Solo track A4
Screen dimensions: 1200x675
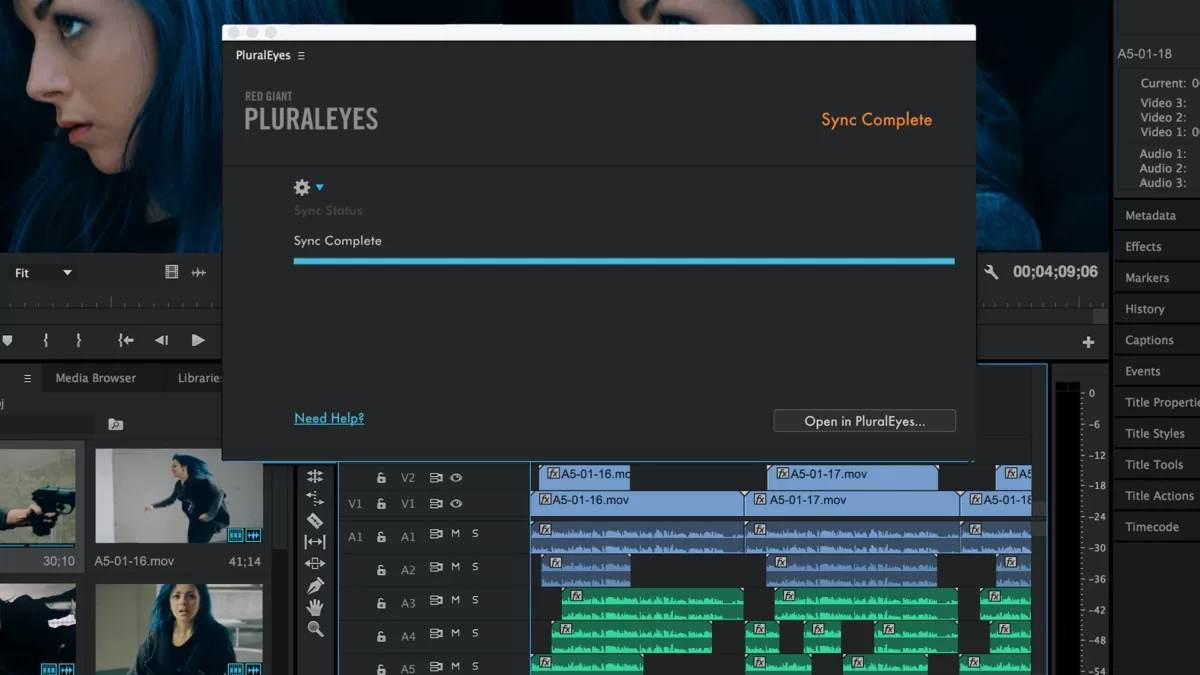point(475,635)
